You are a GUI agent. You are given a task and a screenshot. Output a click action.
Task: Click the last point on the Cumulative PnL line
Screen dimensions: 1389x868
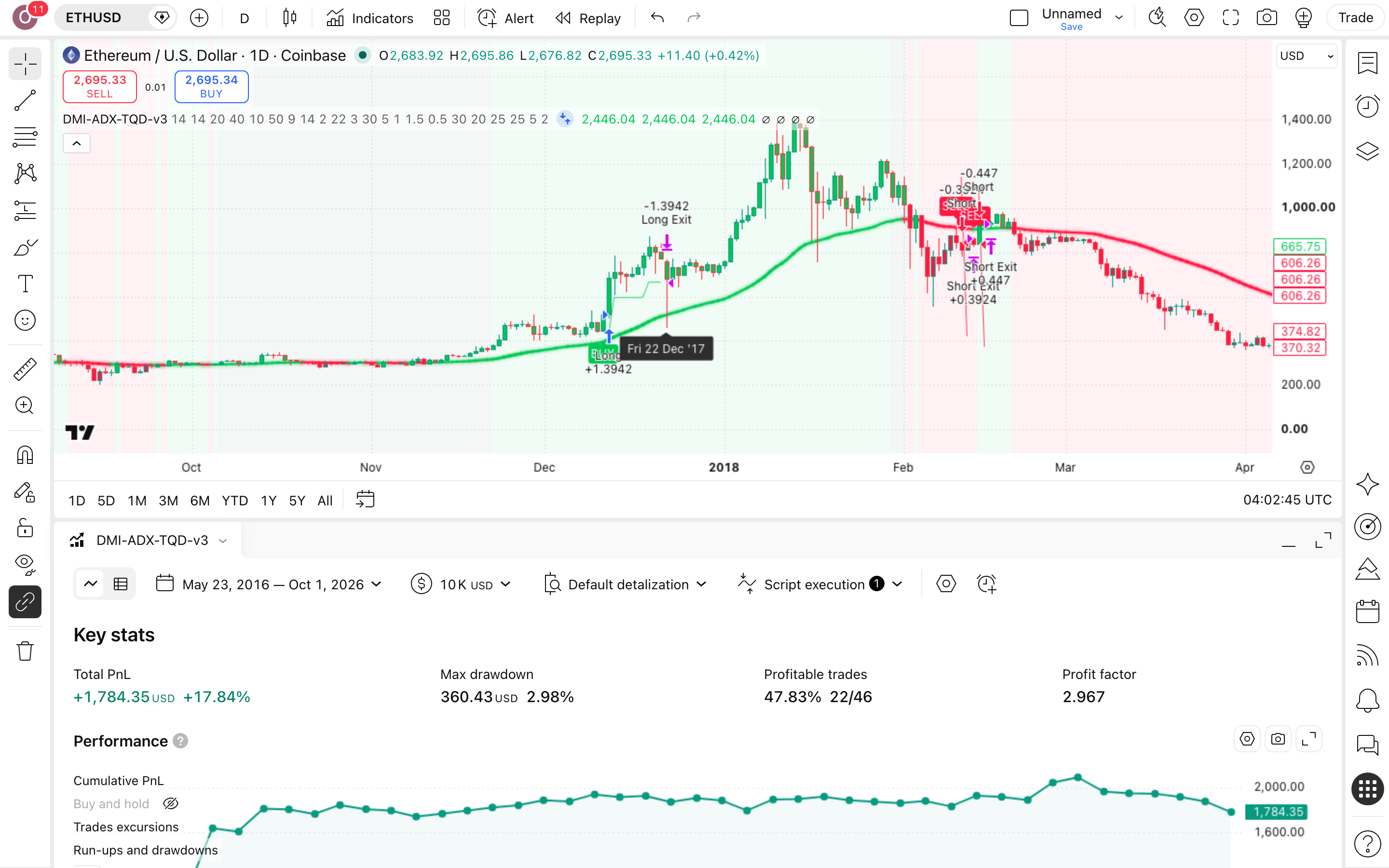coord(1231,812)
